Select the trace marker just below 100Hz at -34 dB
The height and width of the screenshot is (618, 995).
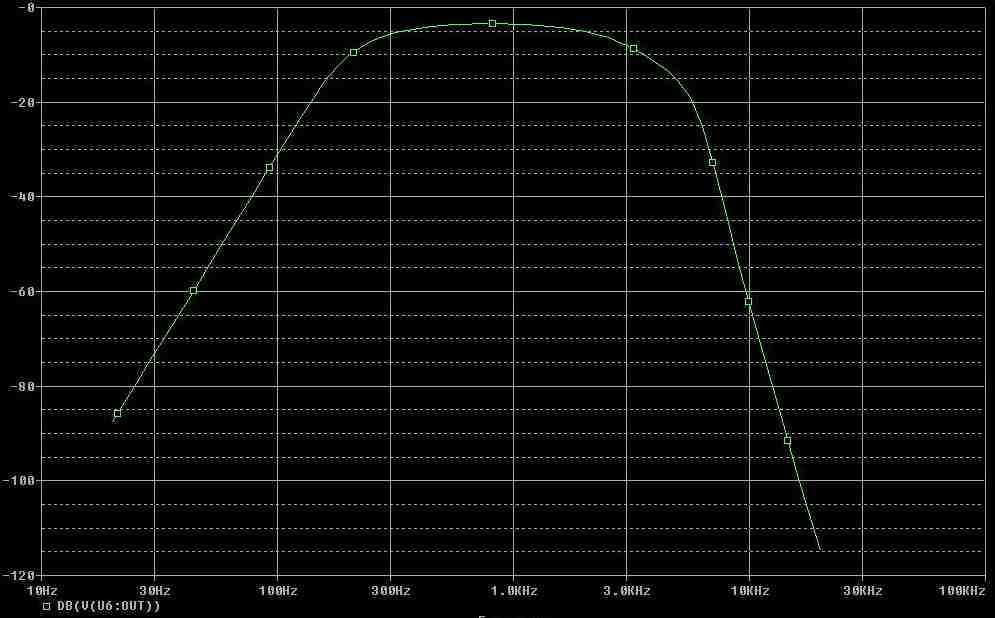coord(269,168)
